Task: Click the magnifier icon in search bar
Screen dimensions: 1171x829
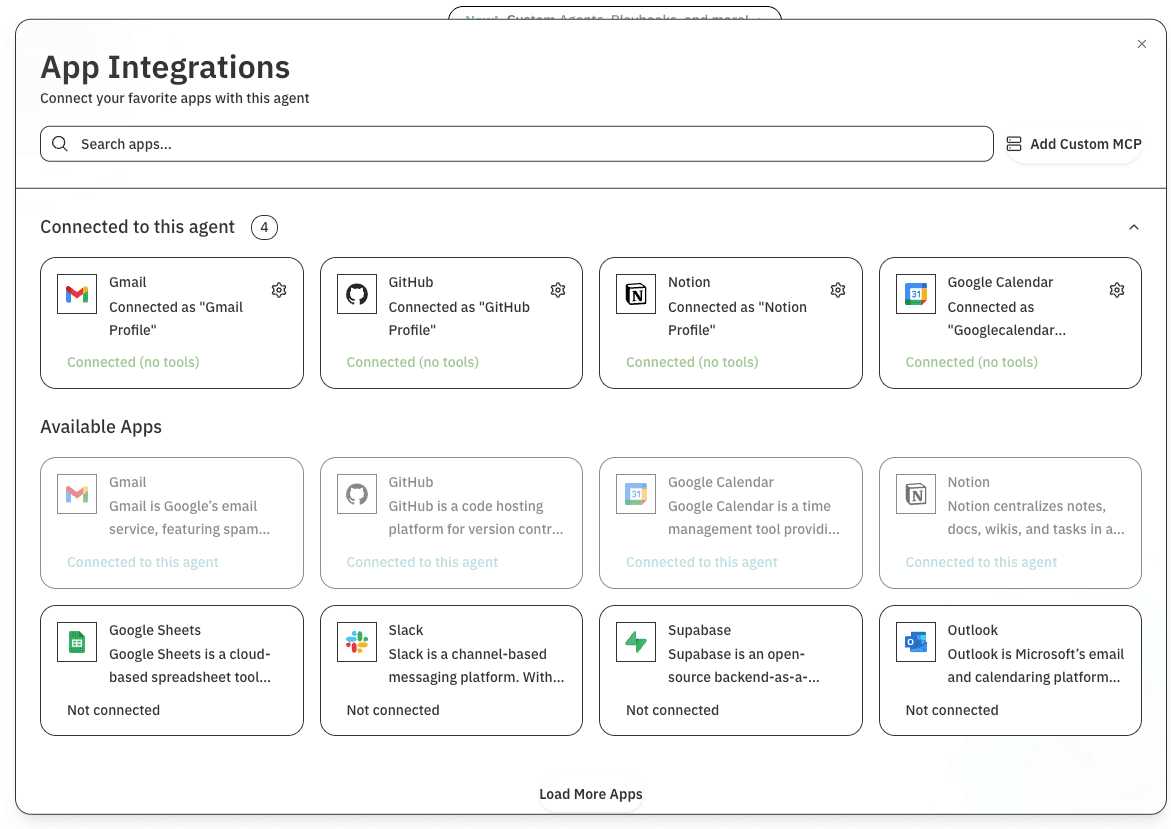Action: 60,144
